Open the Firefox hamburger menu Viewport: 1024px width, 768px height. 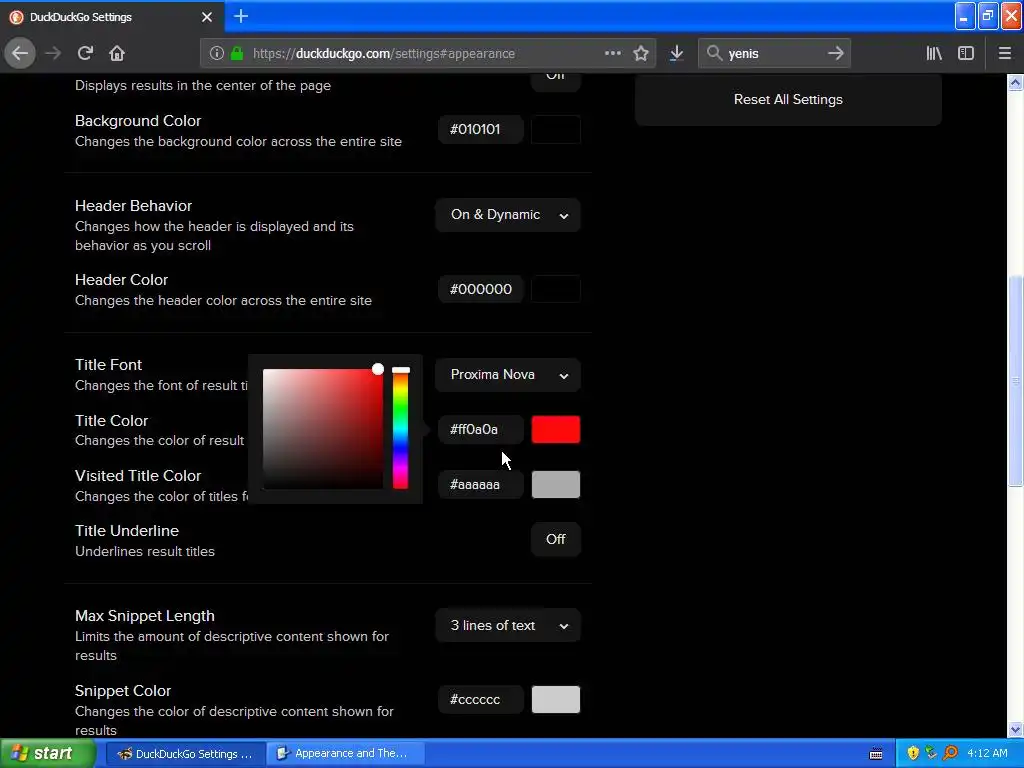point(1004,54)
